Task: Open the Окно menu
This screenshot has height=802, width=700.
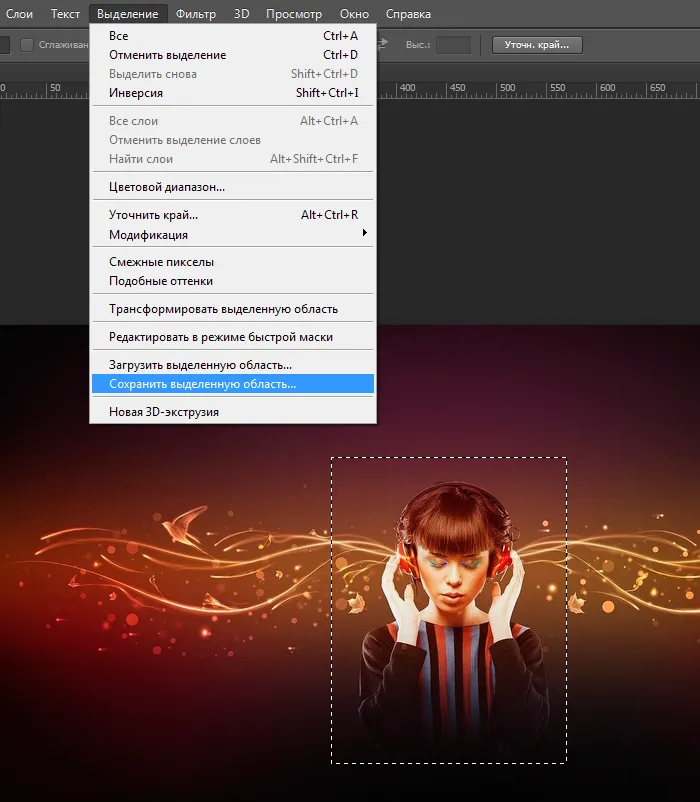Action: tap(354, 14)
